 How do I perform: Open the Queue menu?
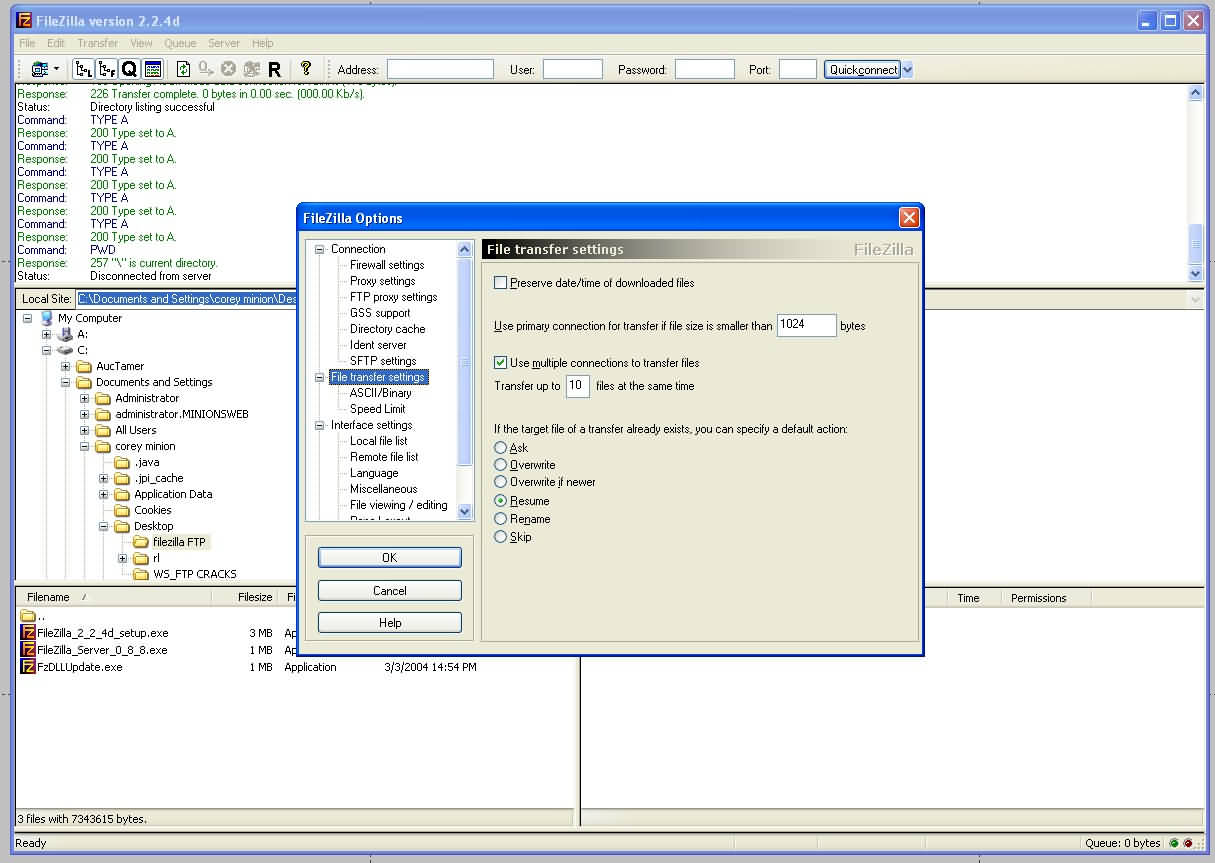tap(180, 43)
